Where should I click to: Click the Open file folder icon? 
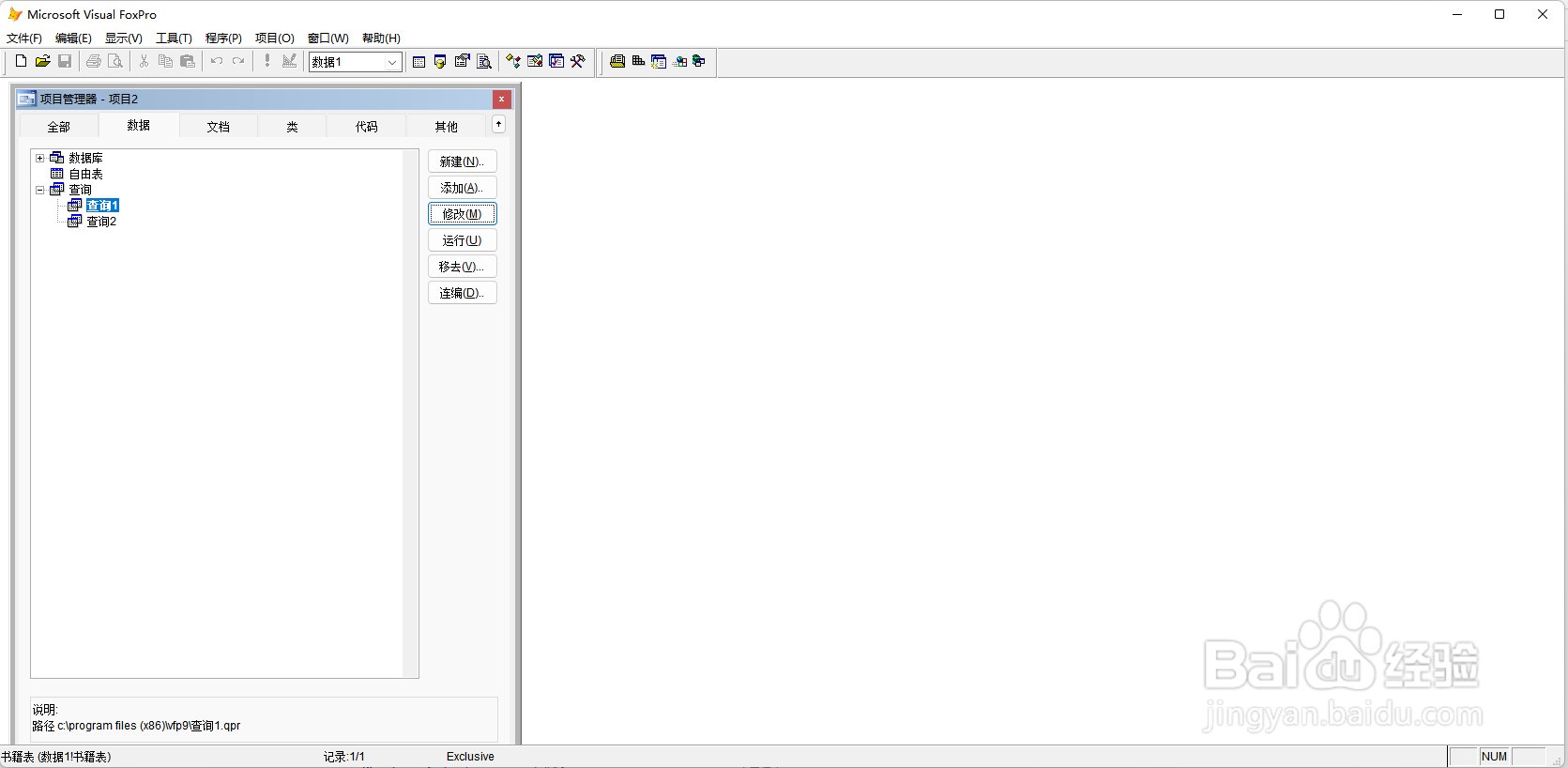click(x=42, y=61)
